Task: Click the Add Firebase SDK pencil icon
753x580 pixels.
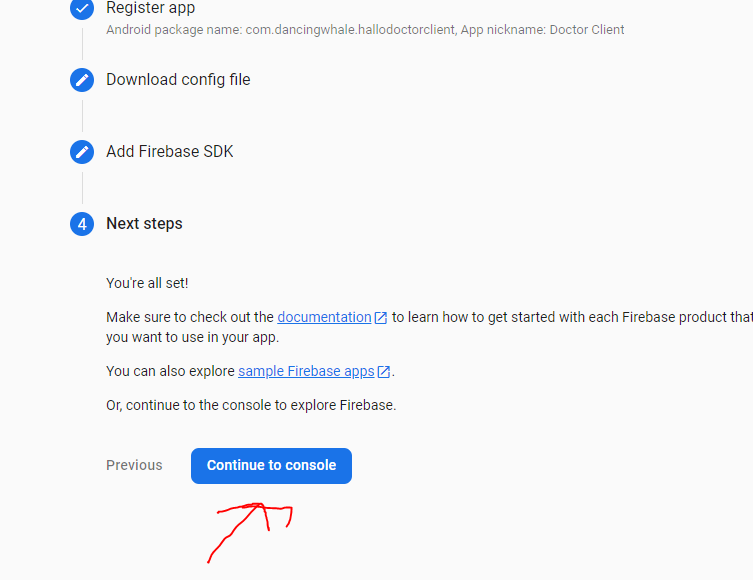Action: point(82,152)
